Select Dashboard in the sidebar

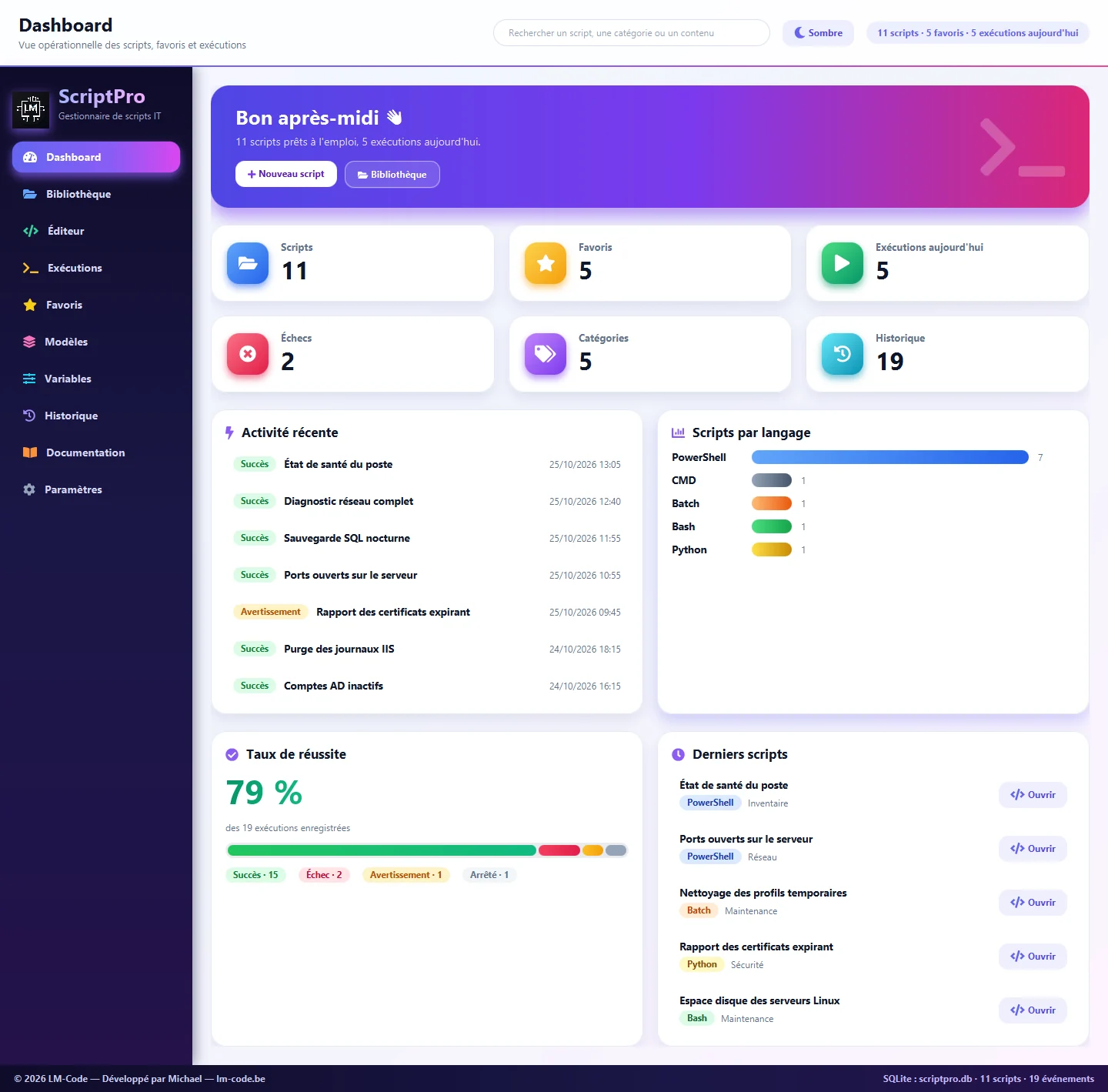(x=96, y=157)
